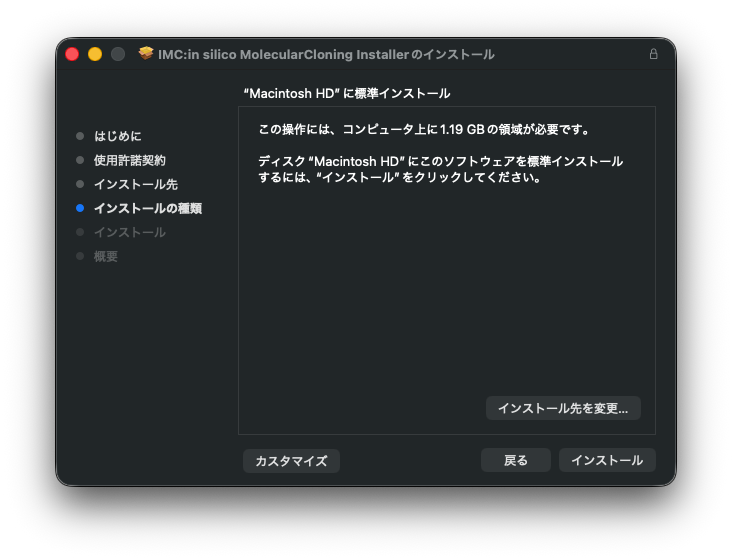
Task: Go back with the 戻る button
Action: point(516,460)
